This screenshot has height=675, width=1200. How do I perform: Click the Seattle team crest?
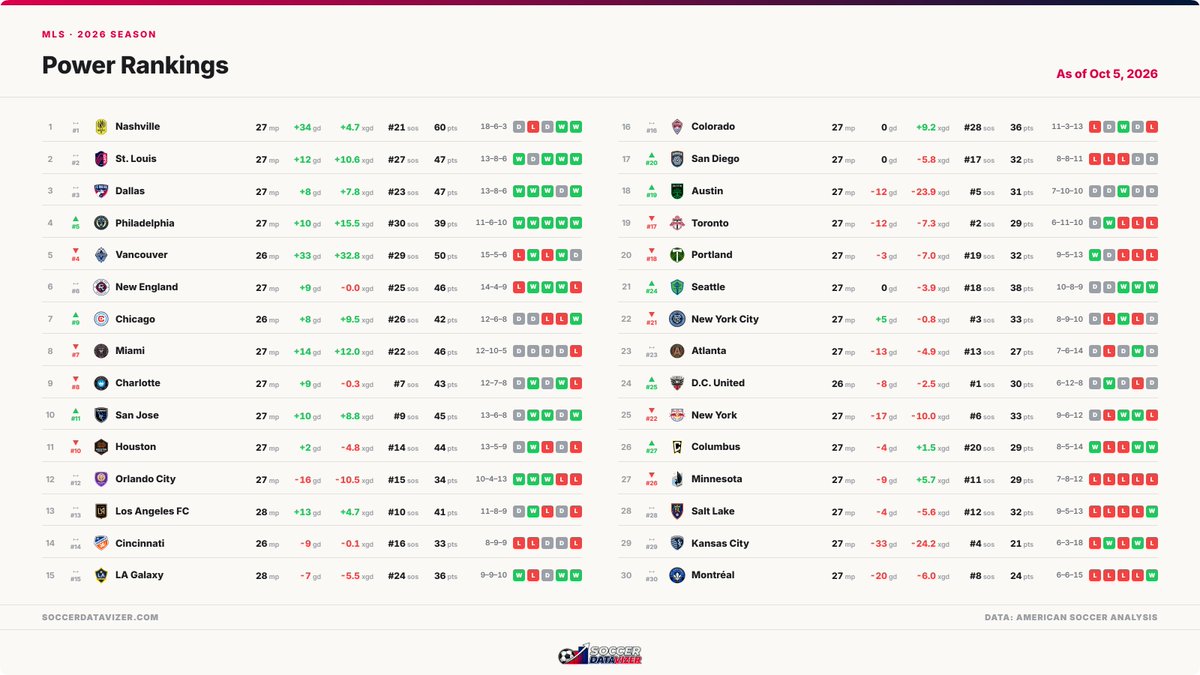(677, 287)
